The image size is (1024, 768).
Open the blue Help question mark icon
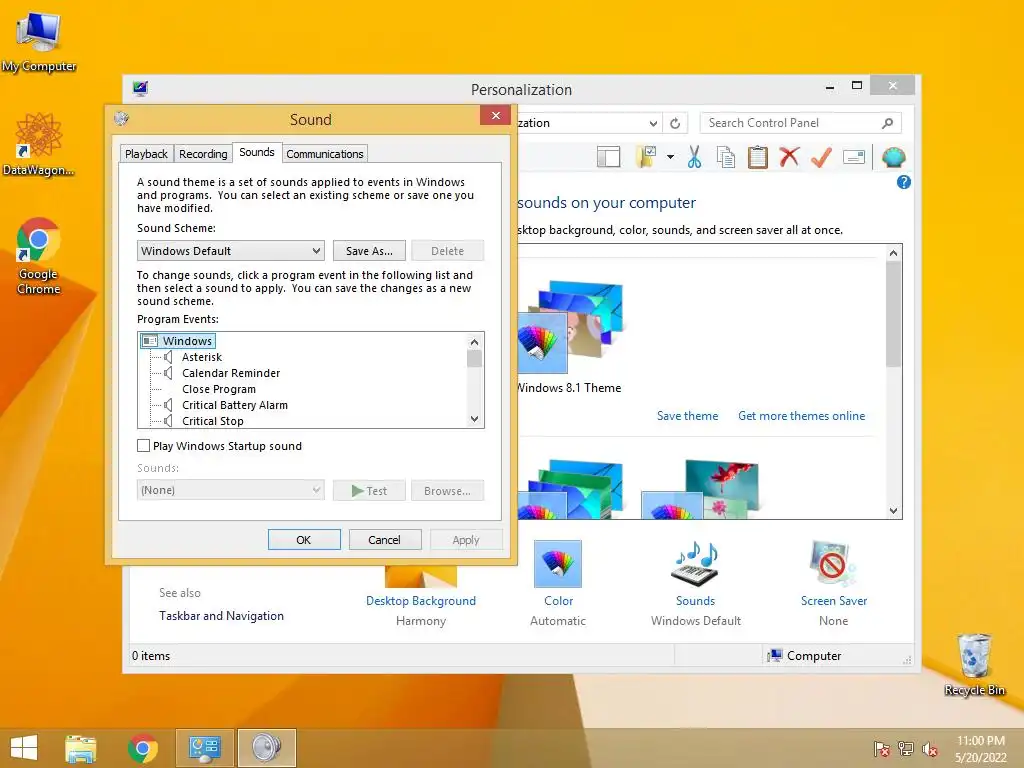[904, 182]
